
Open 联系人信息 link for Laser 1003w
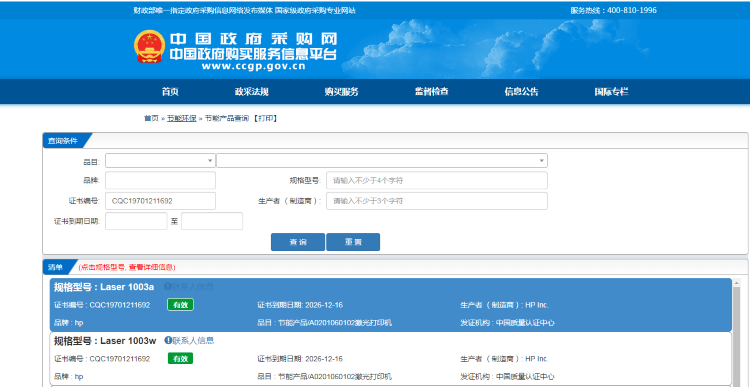[193, 341]
